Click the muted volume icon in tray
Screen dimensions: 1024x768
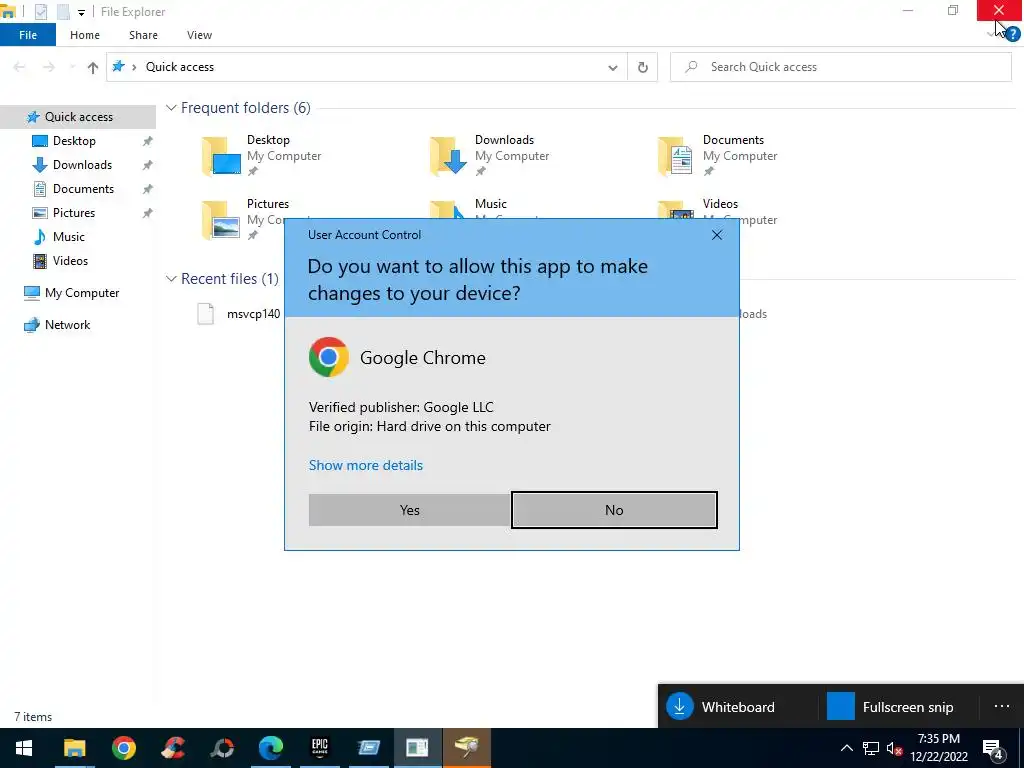pos(894,748)
